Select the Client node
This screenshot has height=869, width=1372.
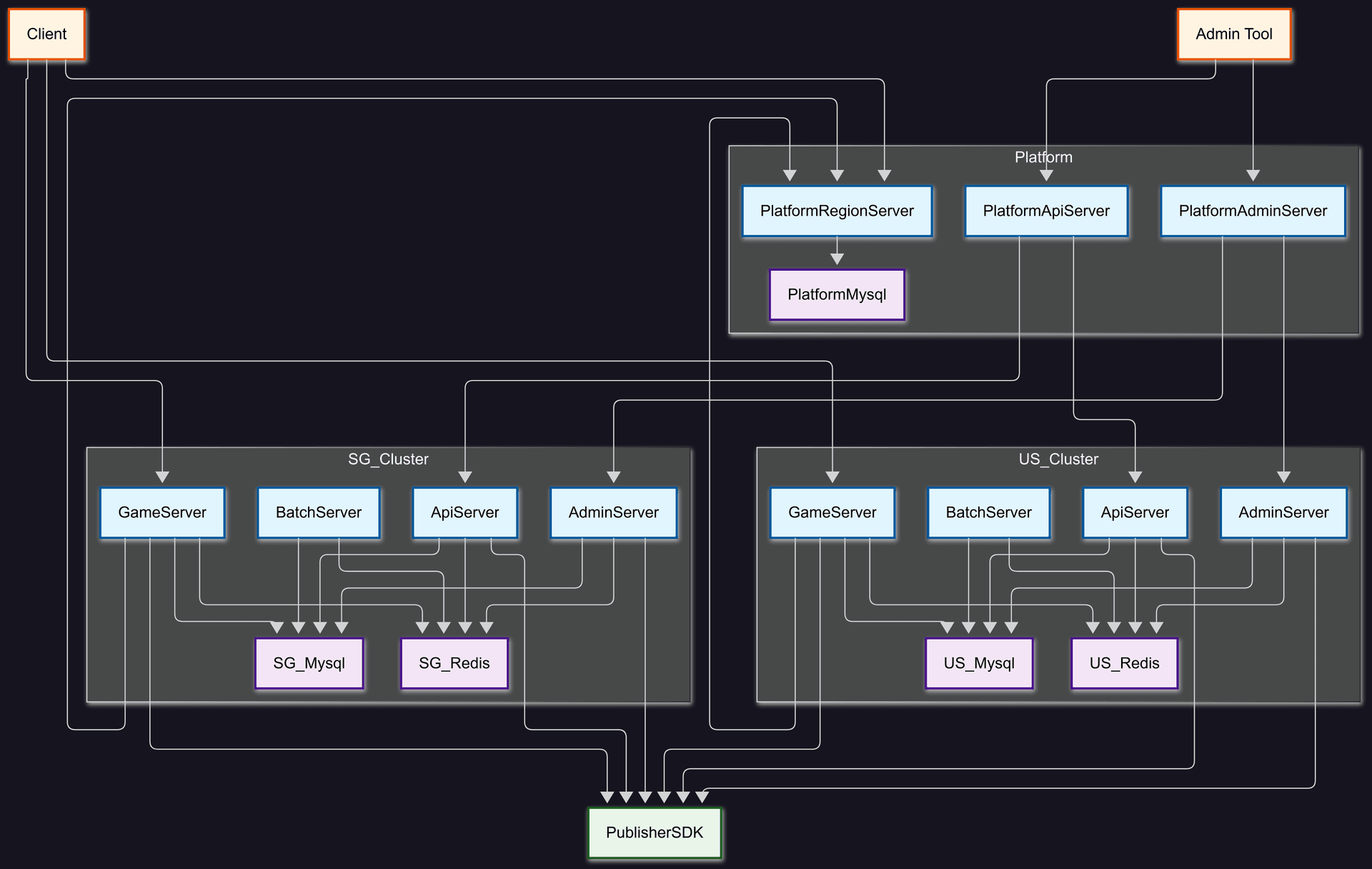pos(46,34)
